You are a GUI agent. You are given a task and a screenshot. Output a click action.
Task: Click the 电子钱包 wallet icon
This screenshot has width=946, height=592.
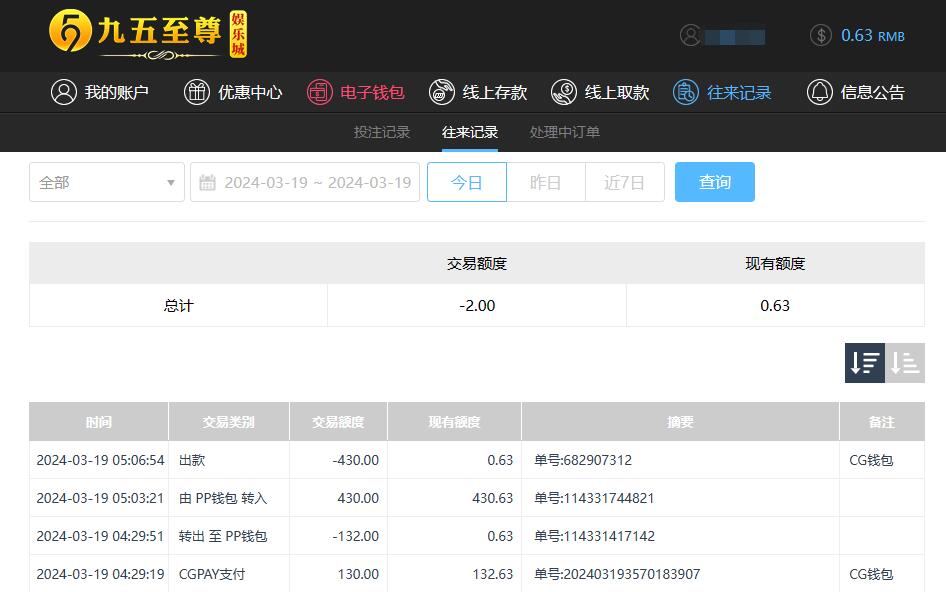[320, 92]
